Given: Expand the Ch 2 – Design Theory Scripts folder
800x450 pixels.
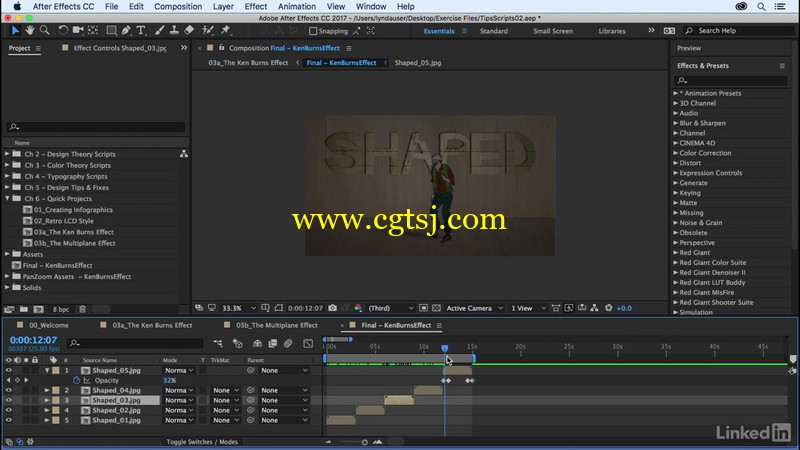Looking at the screenshot, I should [7, 154].
